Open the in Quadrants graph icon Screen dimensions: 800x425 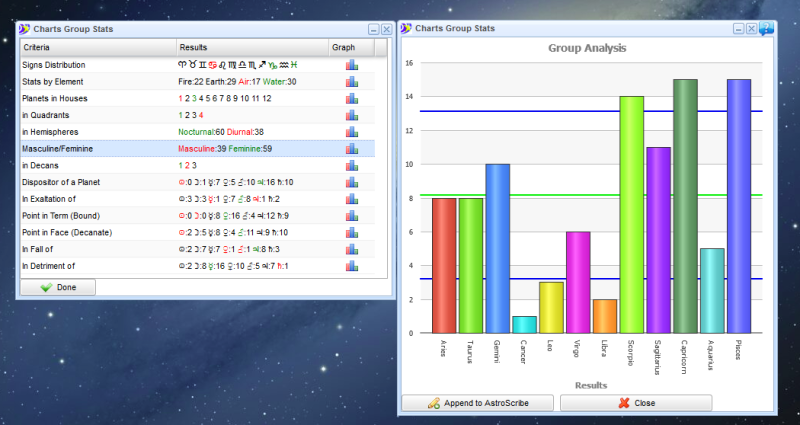(352, 115)
